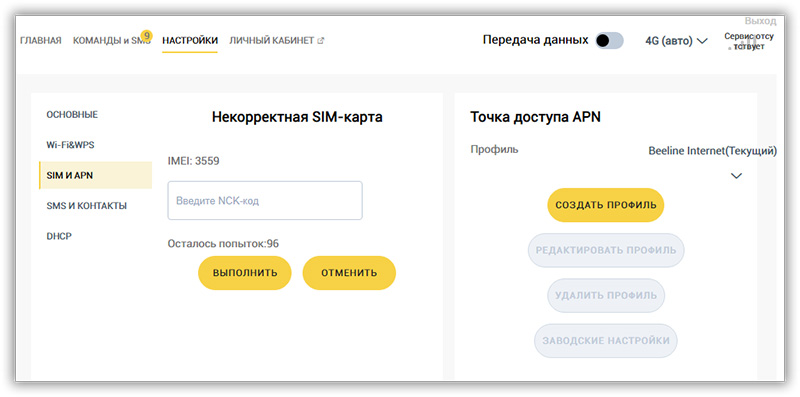
Task: Expand the APN profile chevron
Action: tap(736, 176)
